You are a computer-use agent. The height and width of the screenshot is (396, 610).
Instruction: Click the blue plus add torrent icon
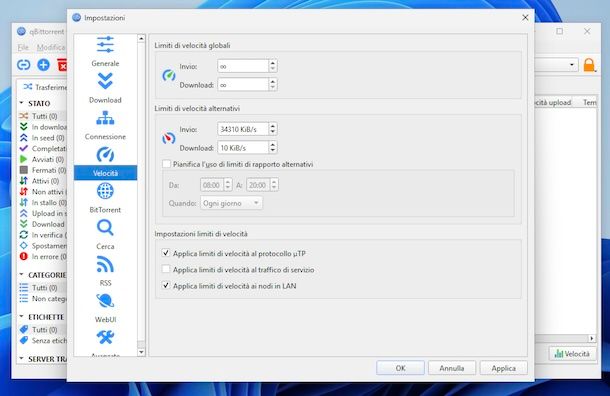43,65
